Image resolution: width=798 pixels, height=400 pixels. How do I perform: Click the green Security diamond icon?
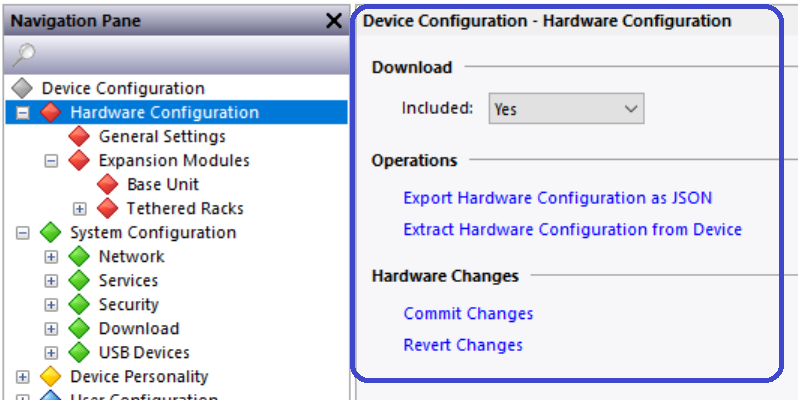[79, 305]
